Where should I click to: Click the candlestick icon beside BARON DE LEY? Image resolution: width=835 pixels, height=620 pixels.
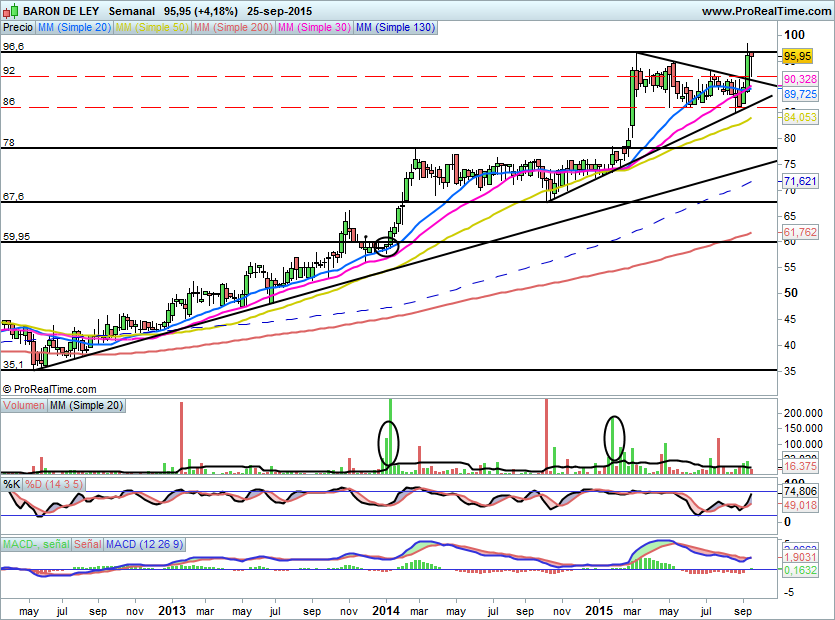(x=11, y=10)
